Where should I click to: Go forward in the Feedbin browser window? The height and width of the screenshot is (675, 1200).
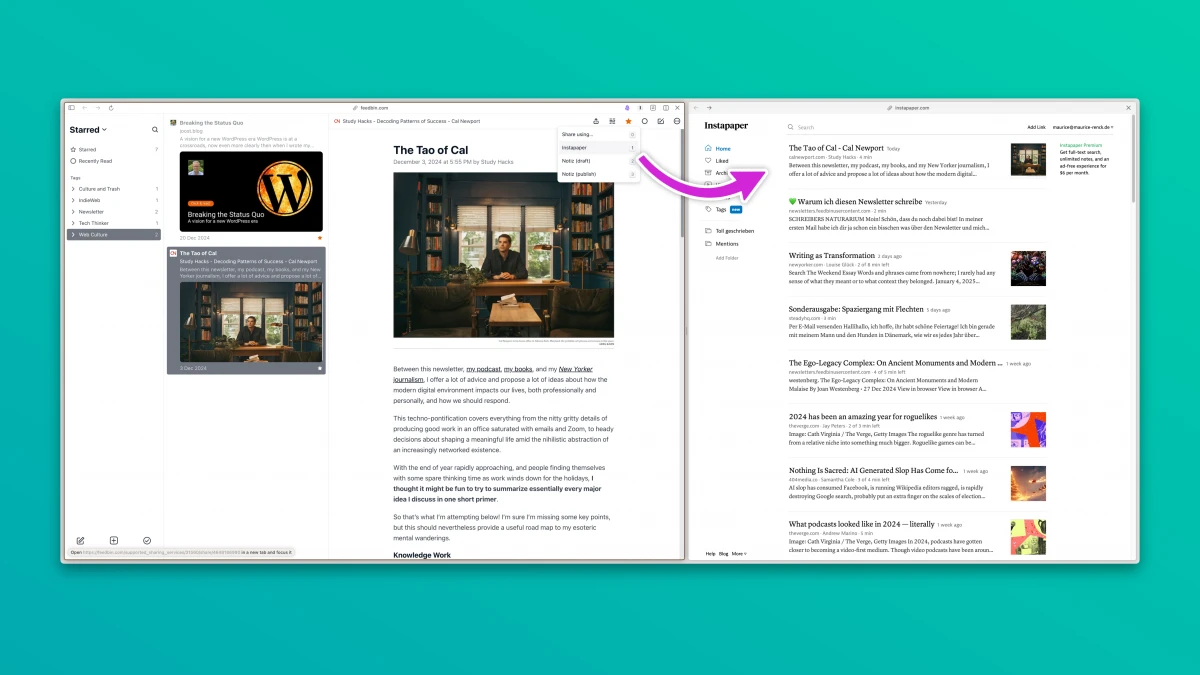[97, 107]
